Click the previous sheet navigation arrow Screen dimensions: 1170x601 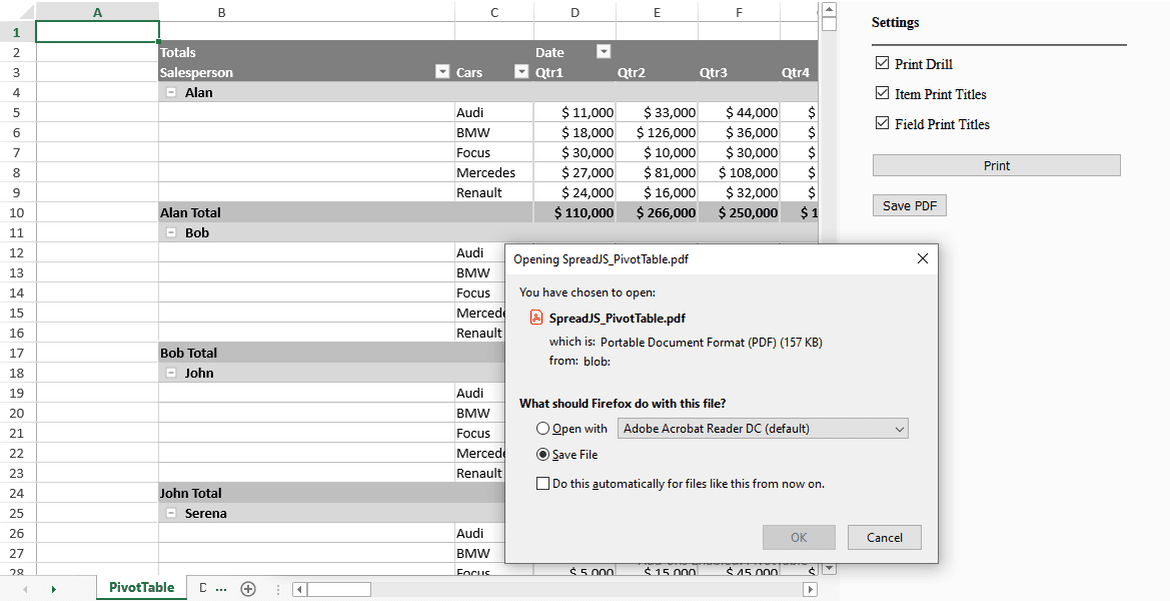point(23,588)
